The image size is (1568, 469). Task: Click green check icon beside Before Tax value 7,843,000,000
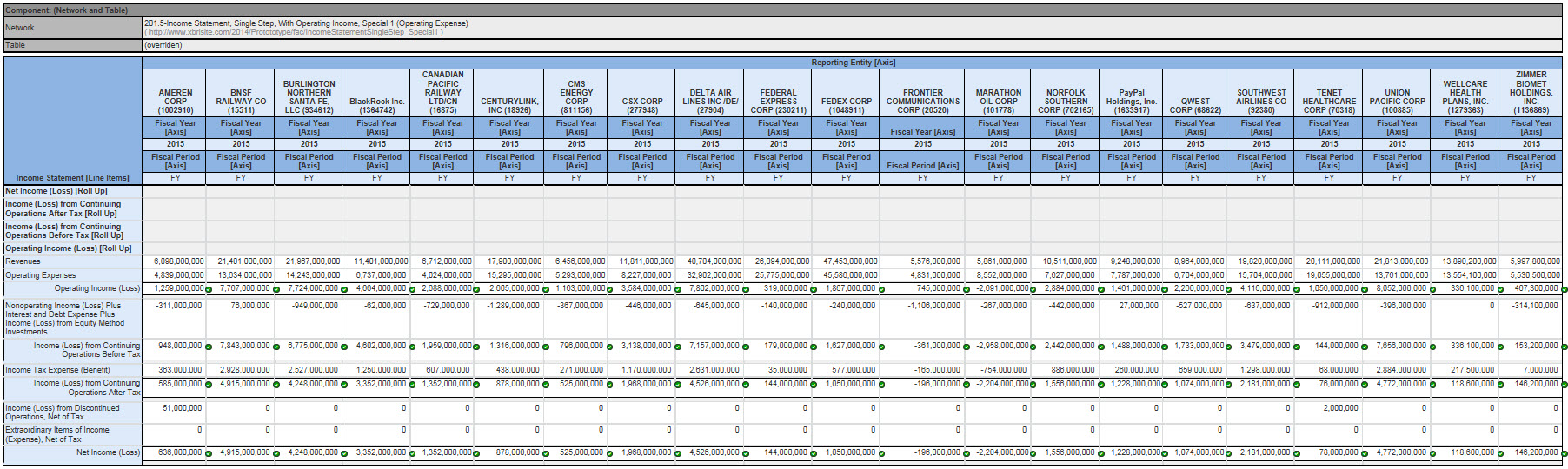276,347
